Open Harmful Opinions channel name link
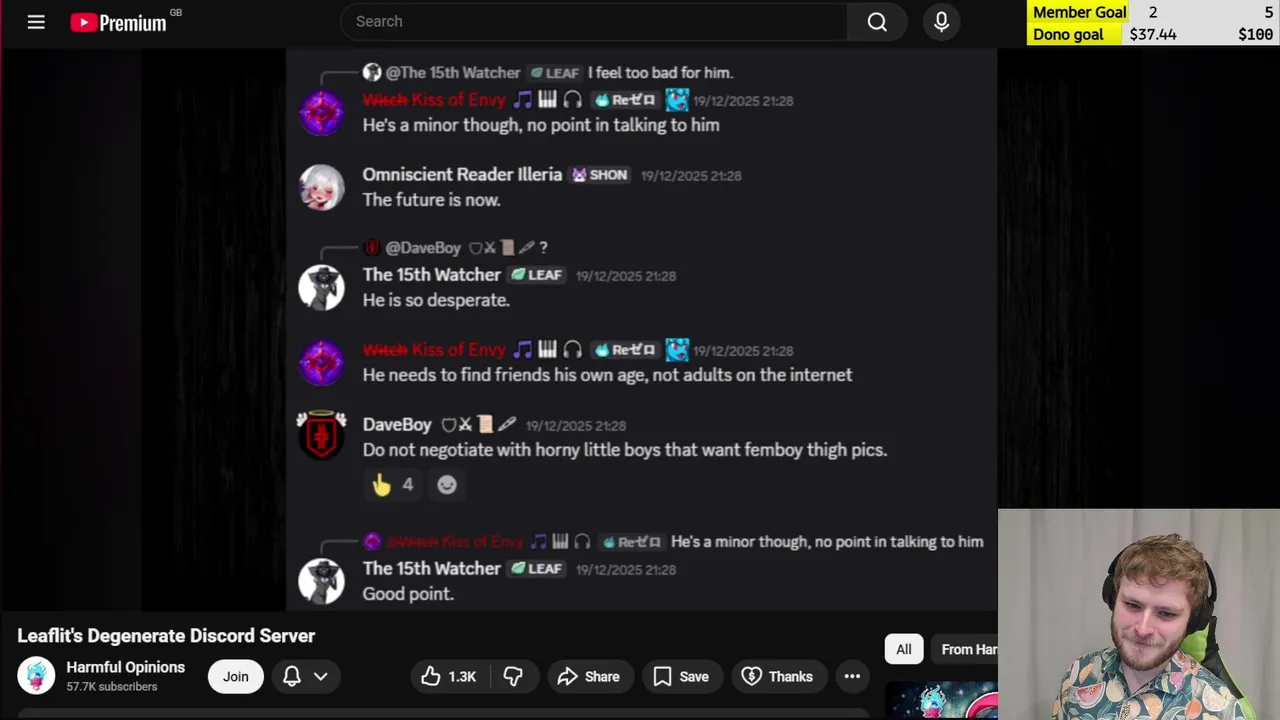 pyautogui.click(x=125, y=667)
